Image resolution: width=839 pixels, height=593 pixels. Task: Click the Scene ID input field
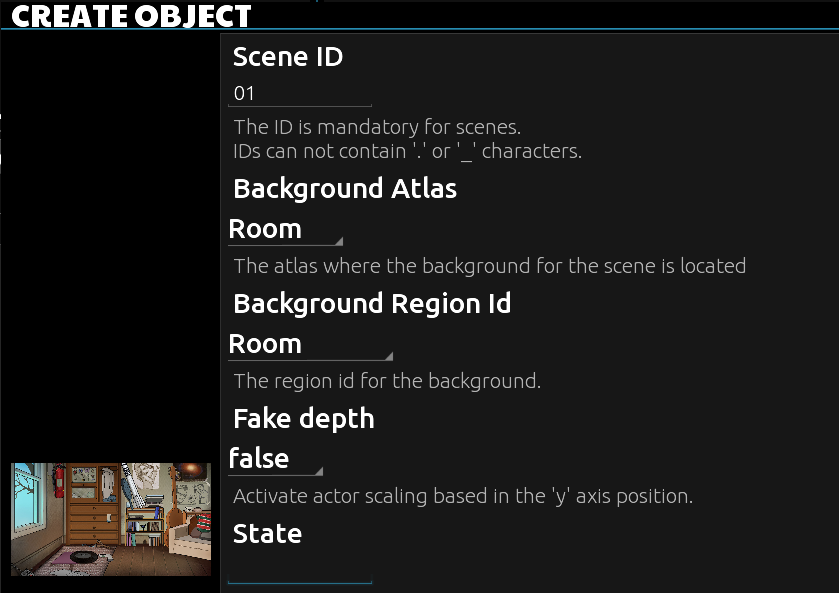(x=299, y=94)
